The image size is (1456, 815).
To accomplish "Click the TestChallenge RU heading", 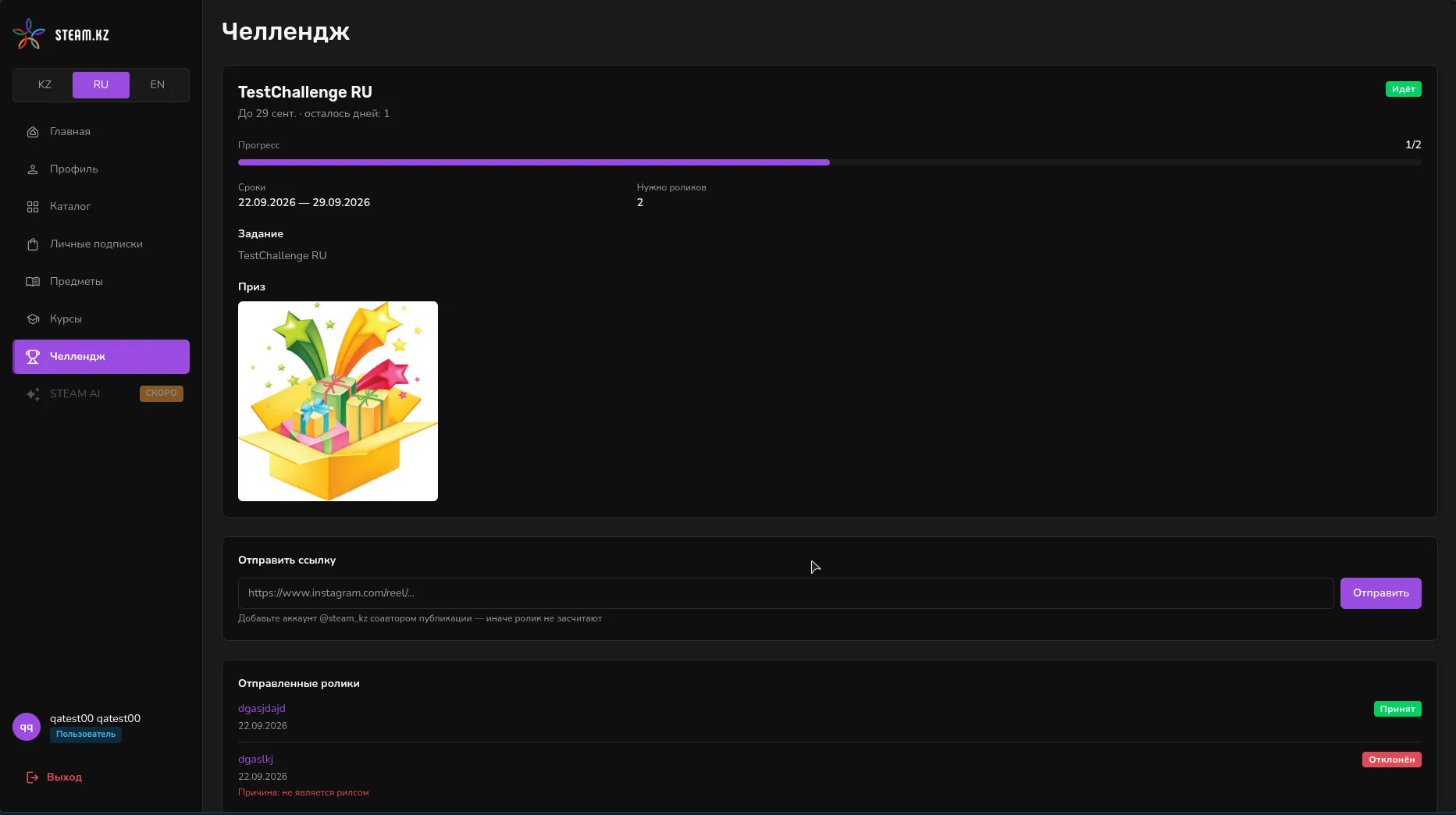I will click(x=305, y=92).
